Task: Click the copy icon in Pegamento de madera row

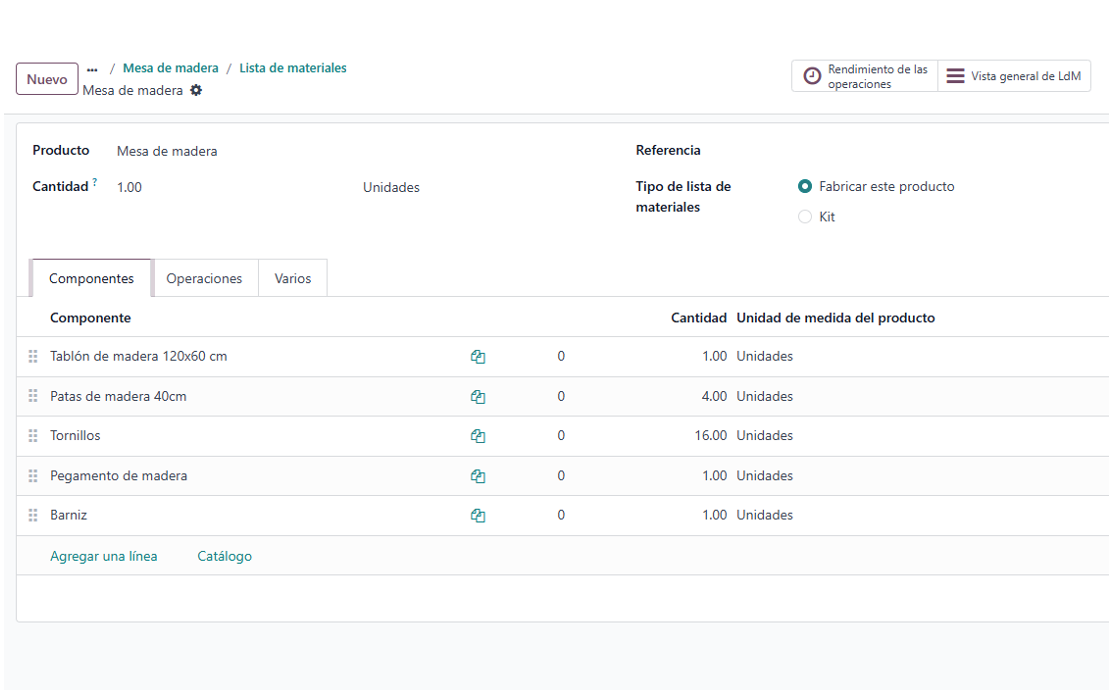Action: pyautogui.click(x=478, y=476)
